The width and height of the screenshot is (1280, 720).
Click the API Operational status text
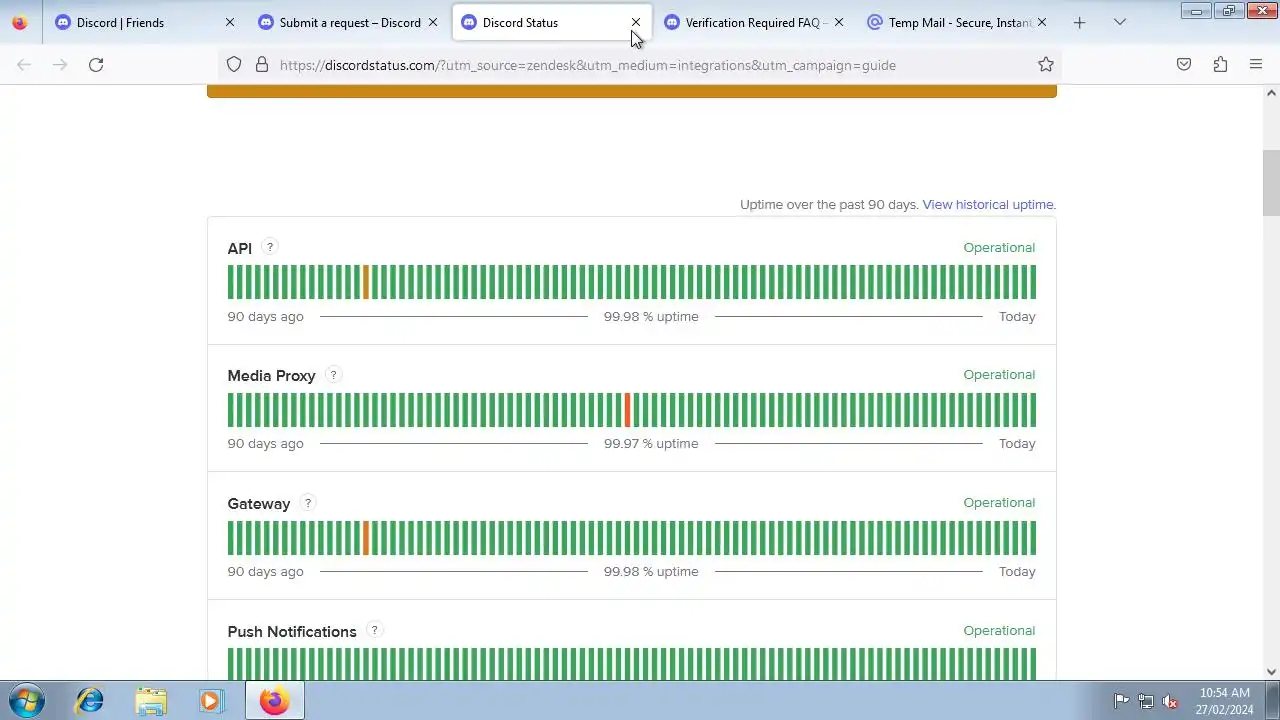click(x=999, y=247)
